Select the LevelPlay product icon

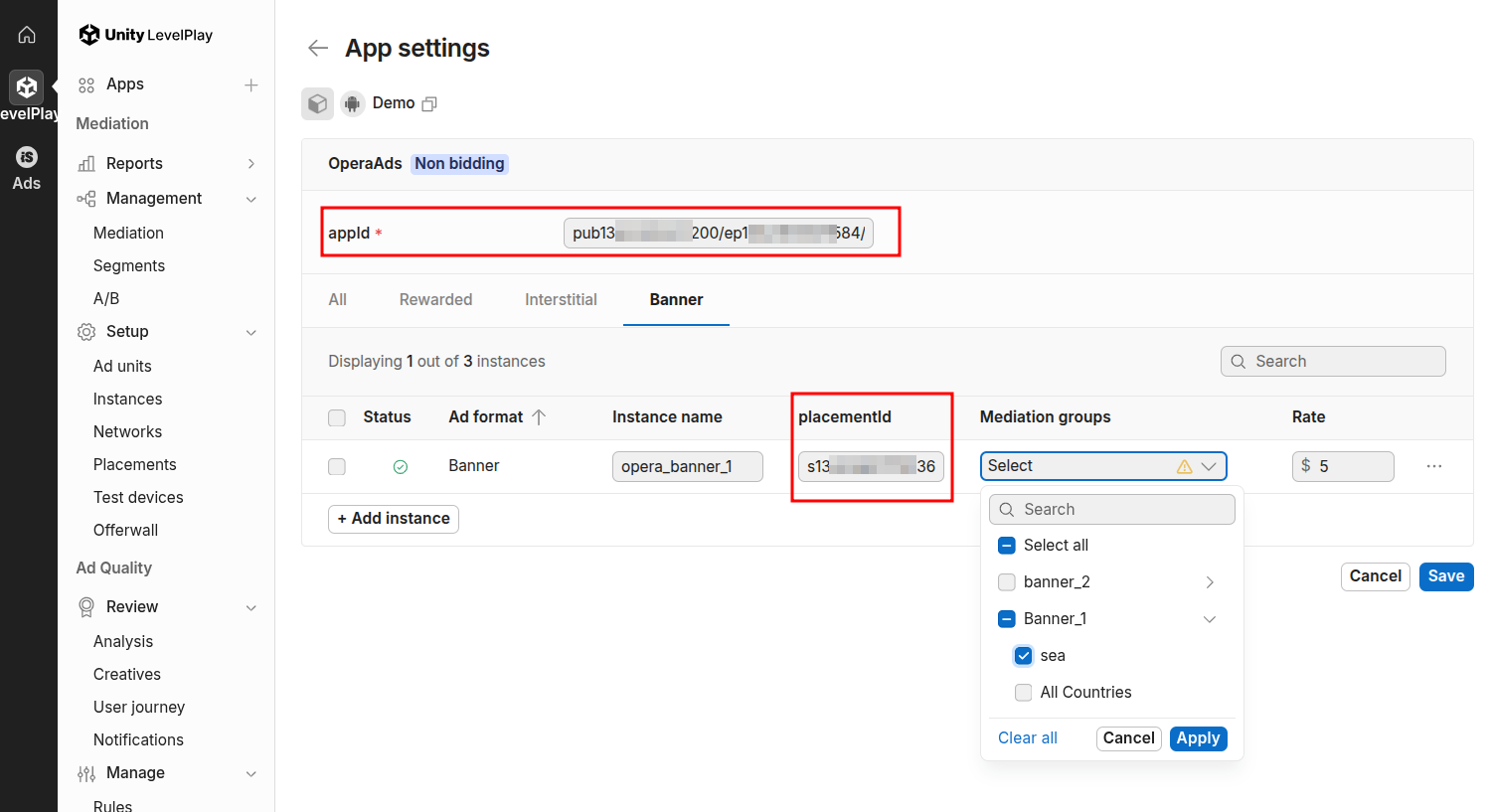point(27,87)
